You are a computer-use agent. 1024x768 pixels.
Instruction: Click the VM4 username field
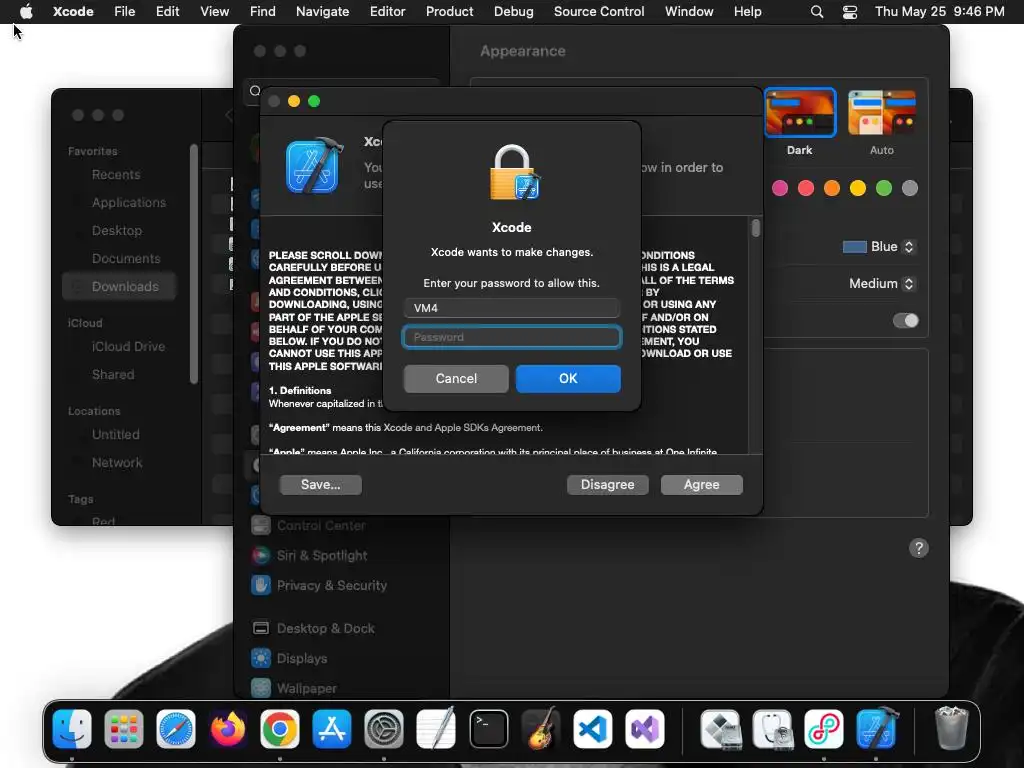[x=512, y=308]
